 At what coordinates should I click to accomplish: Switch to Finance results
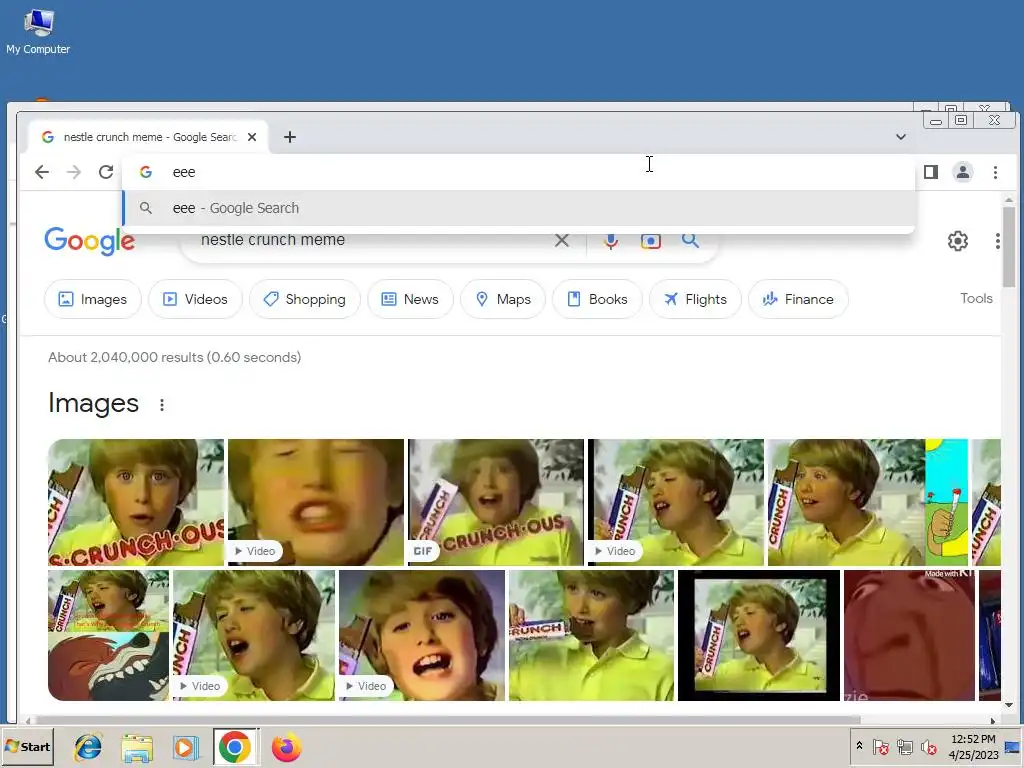point(798,299)
